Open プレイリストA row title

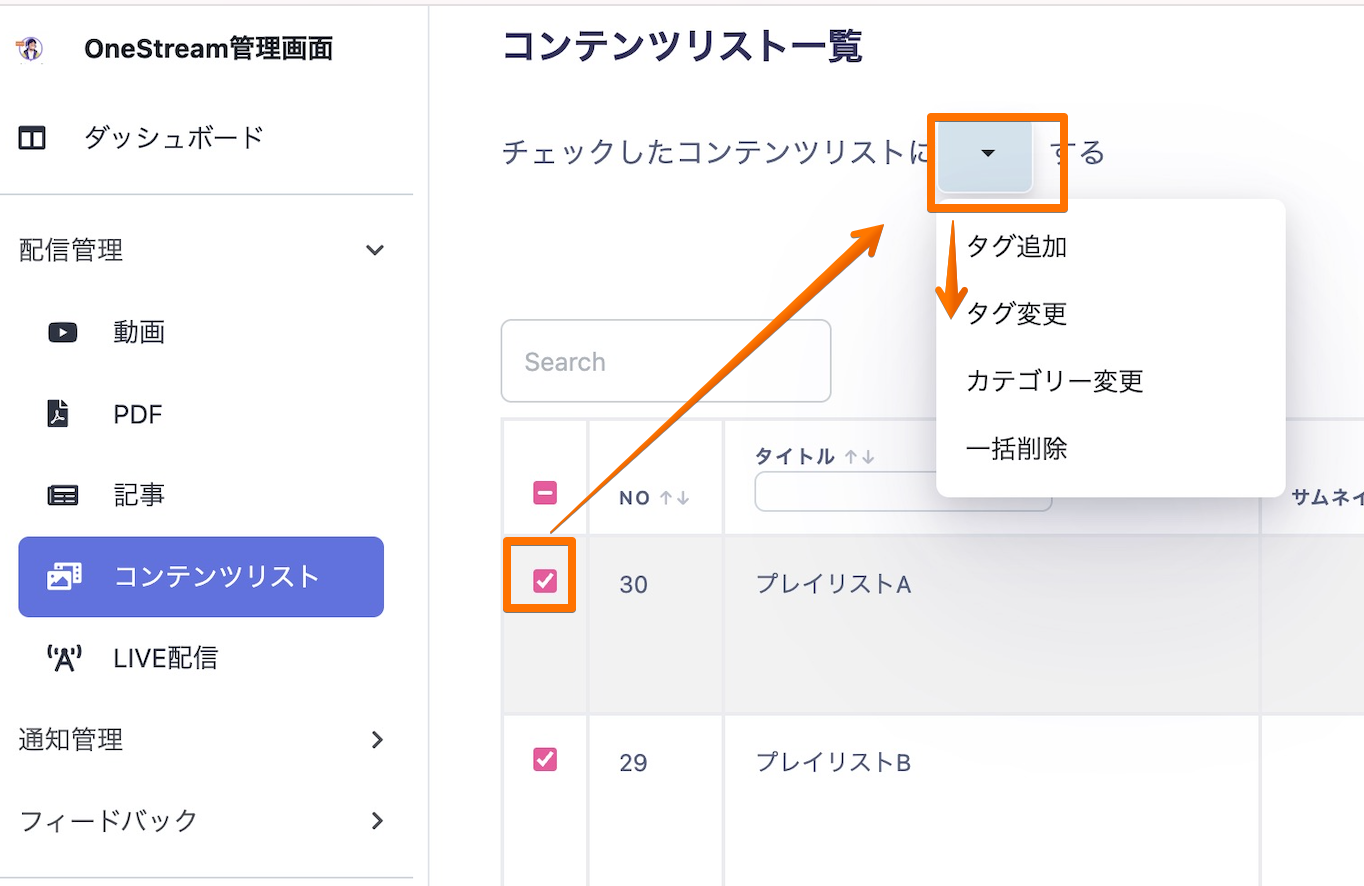click(x=833, y=584)
